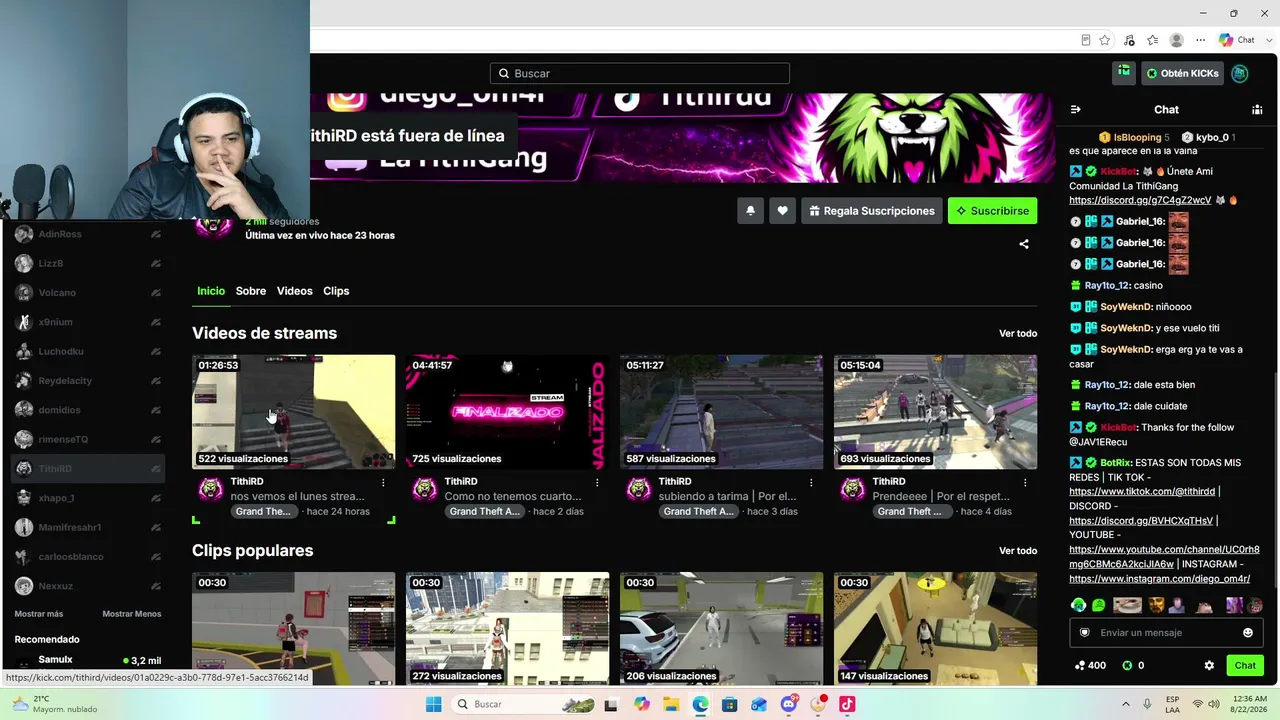Collapse sidebar list with Mostrar Menos
The height and width of the screenshot is (720, 1280).
point(131,614)
